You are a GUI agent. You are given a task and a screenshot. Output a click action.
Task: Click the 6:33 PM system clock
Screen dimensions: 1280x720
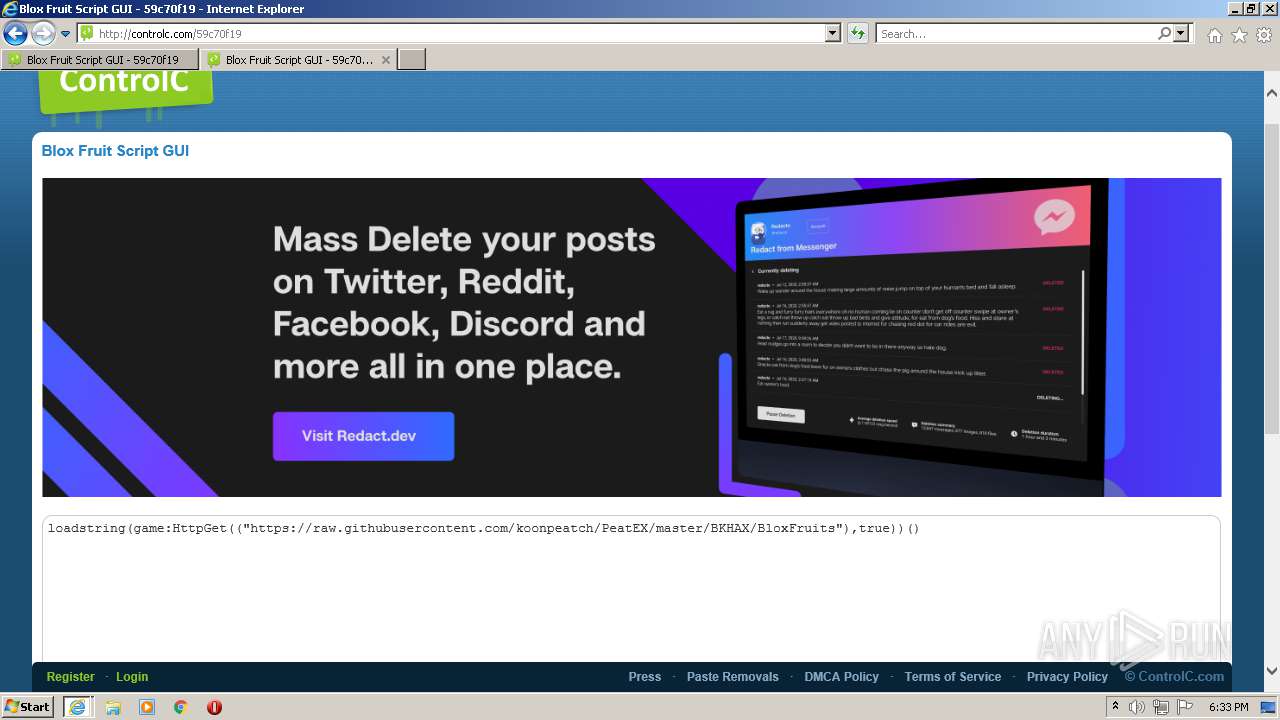tap(1228, 707)
